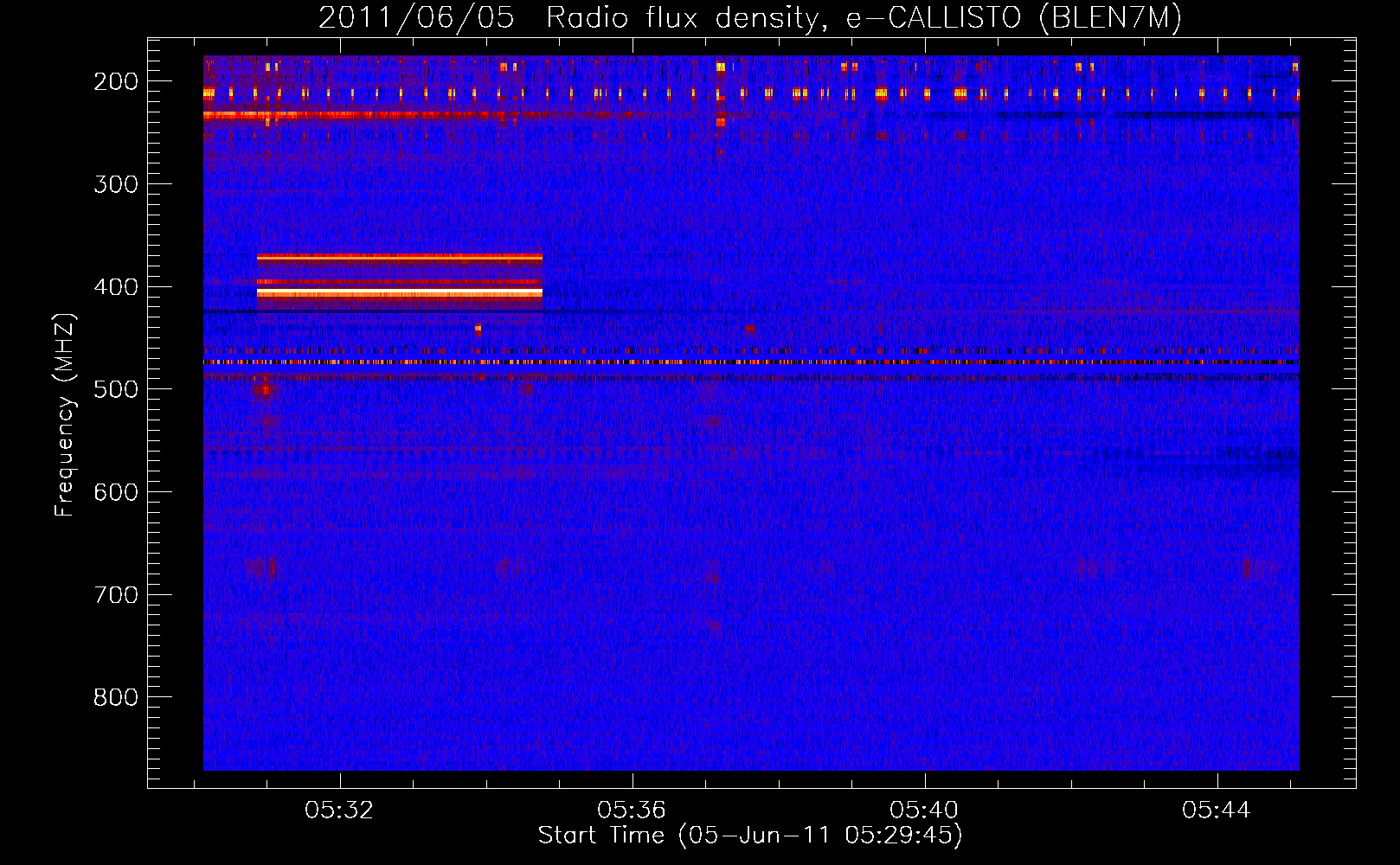
Task: Click the bright yellow emission band near 400 MHz
Action: 400,293
